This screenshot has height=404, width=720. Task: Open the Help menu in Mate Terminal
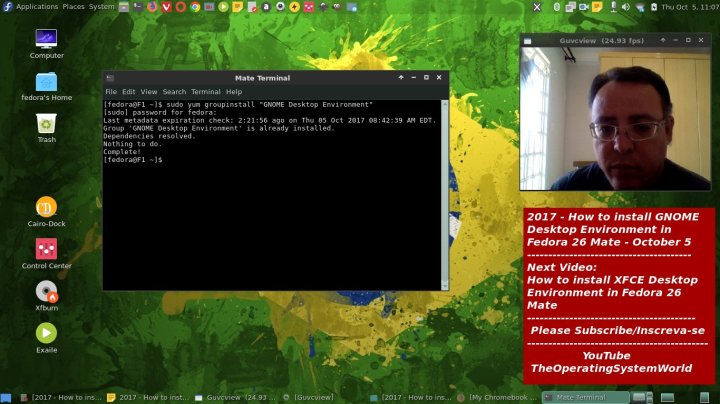[234, 92]
